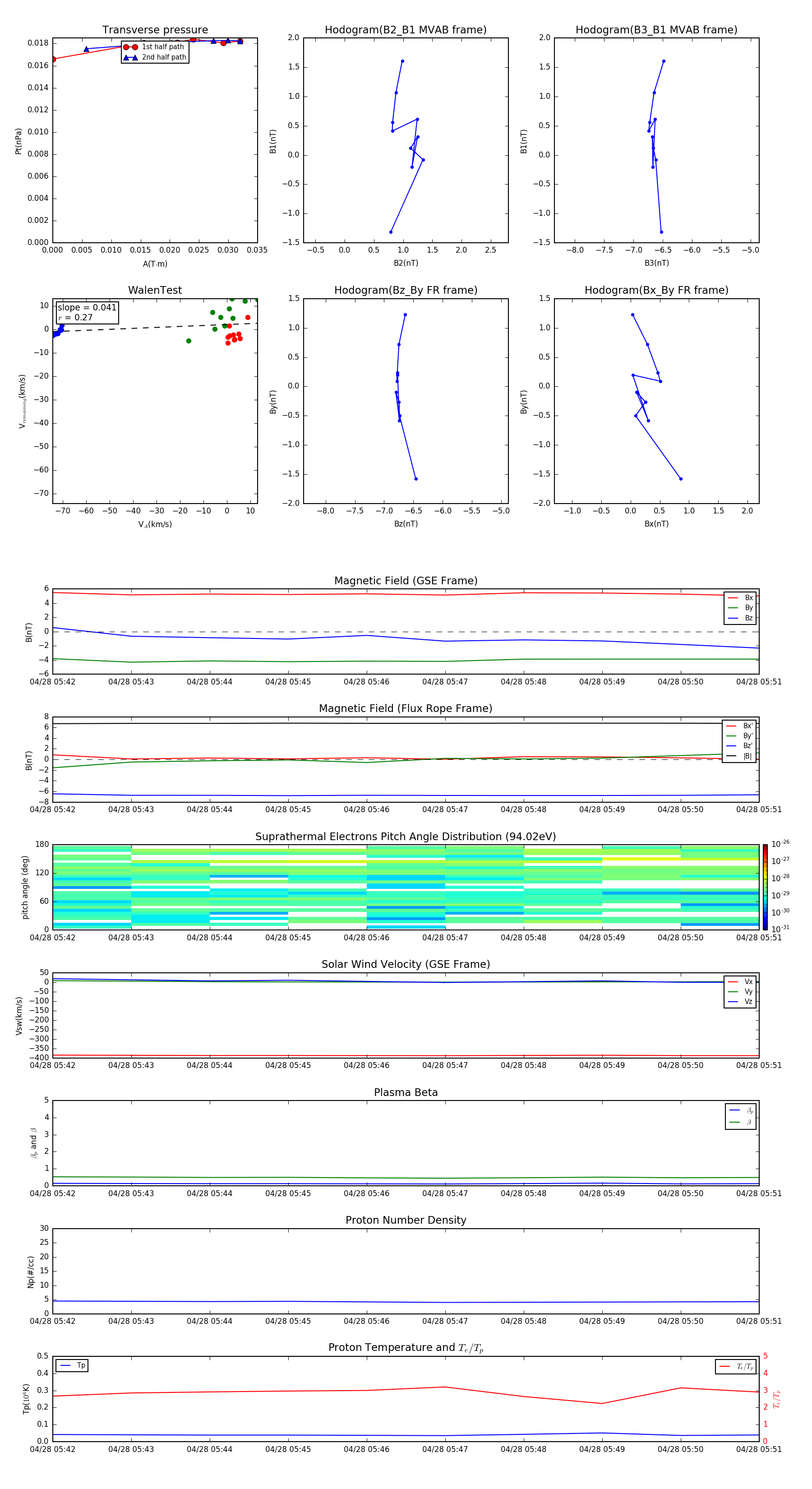Viewport: 812px width, 1489px height.
Task: Click the "A(T·m)" x-axis label
Action: 155,264
